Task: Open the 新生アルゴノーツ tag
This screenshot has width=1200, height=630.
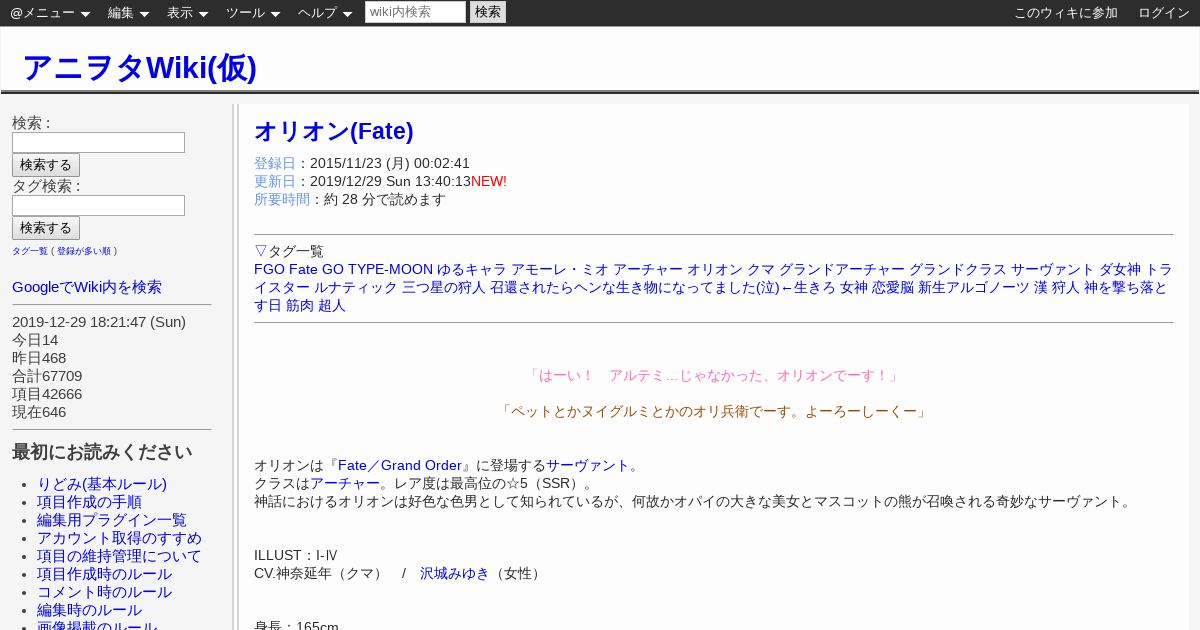Action: point(974,287)
